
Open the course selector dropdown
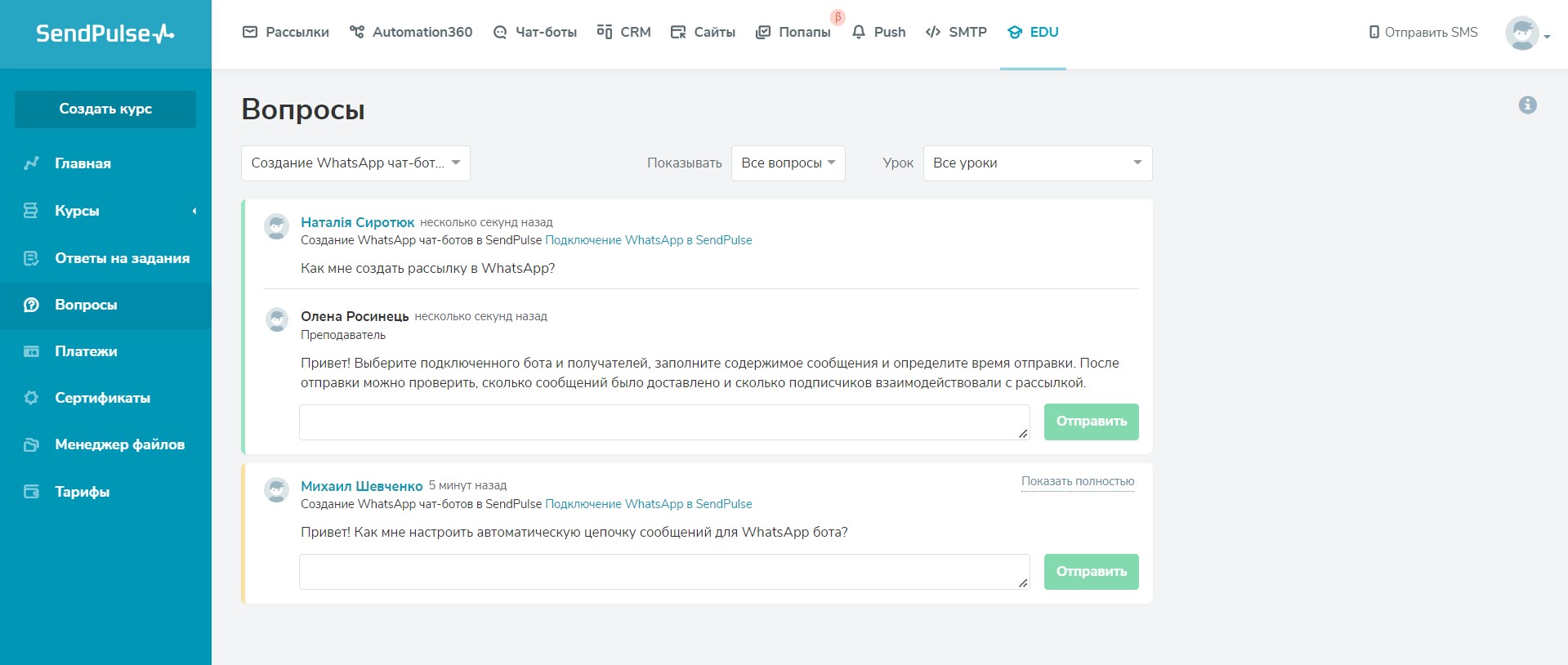pos(355,163)
